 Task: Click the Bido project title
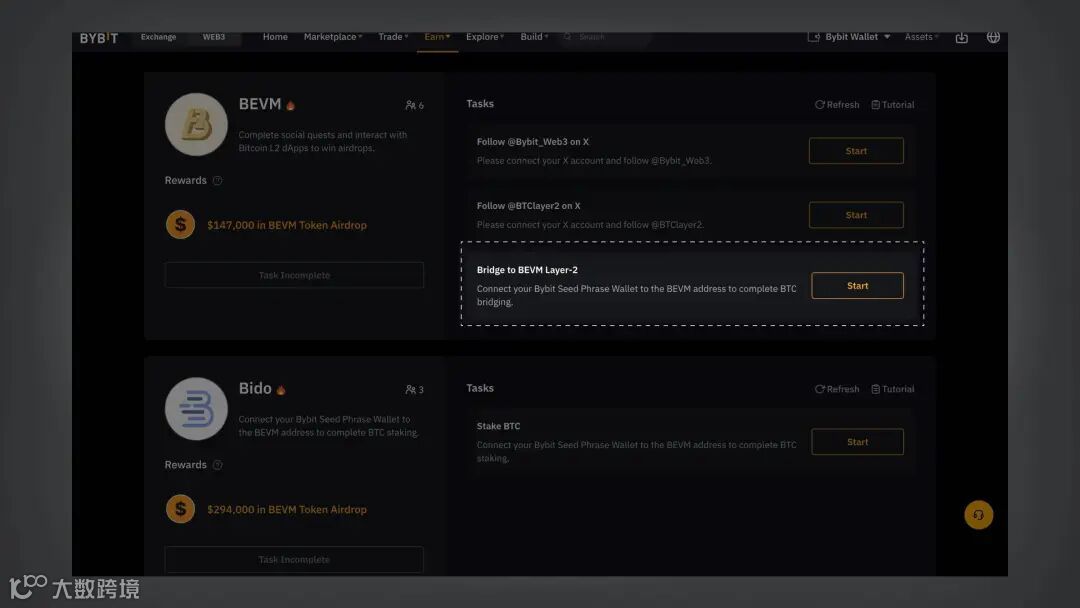coord(255,388)
